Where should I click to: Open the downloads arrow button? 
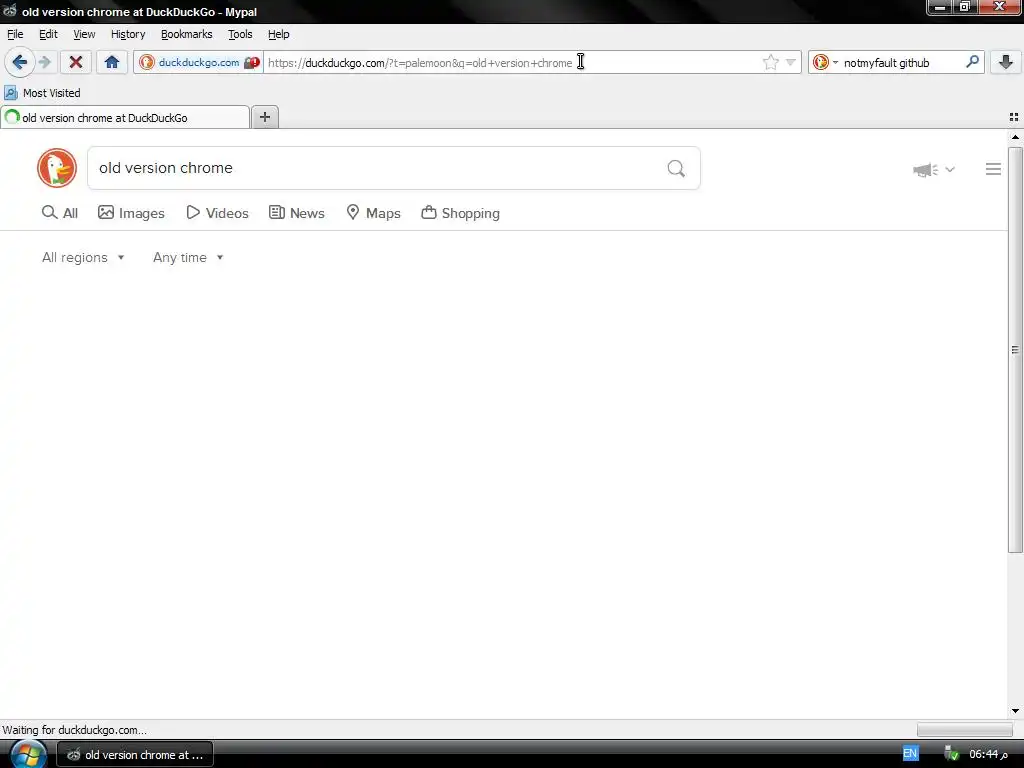pos(1006,62)
